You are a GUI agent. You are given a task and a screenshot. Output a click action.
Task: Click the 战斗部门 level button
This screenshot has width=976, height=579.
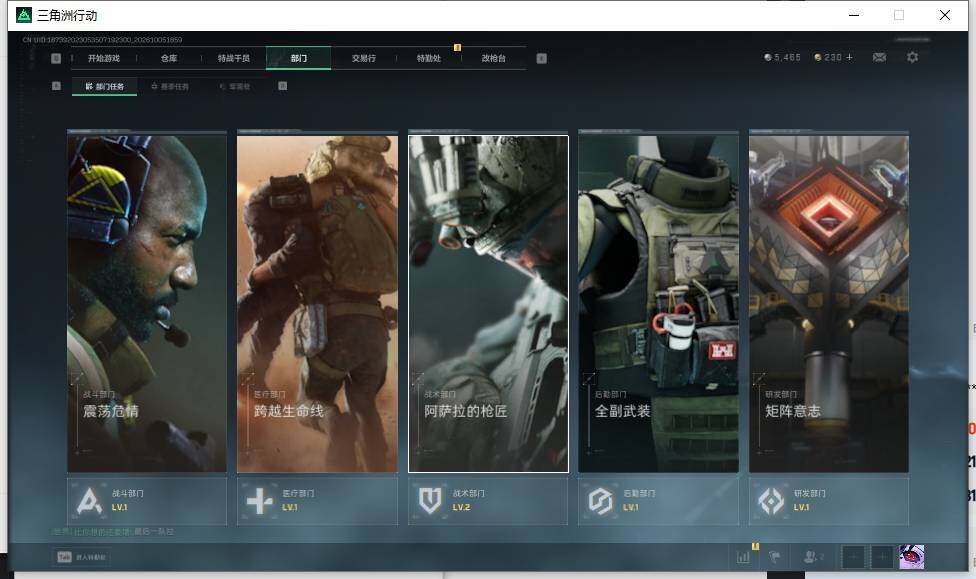click(x=147, y=501)
